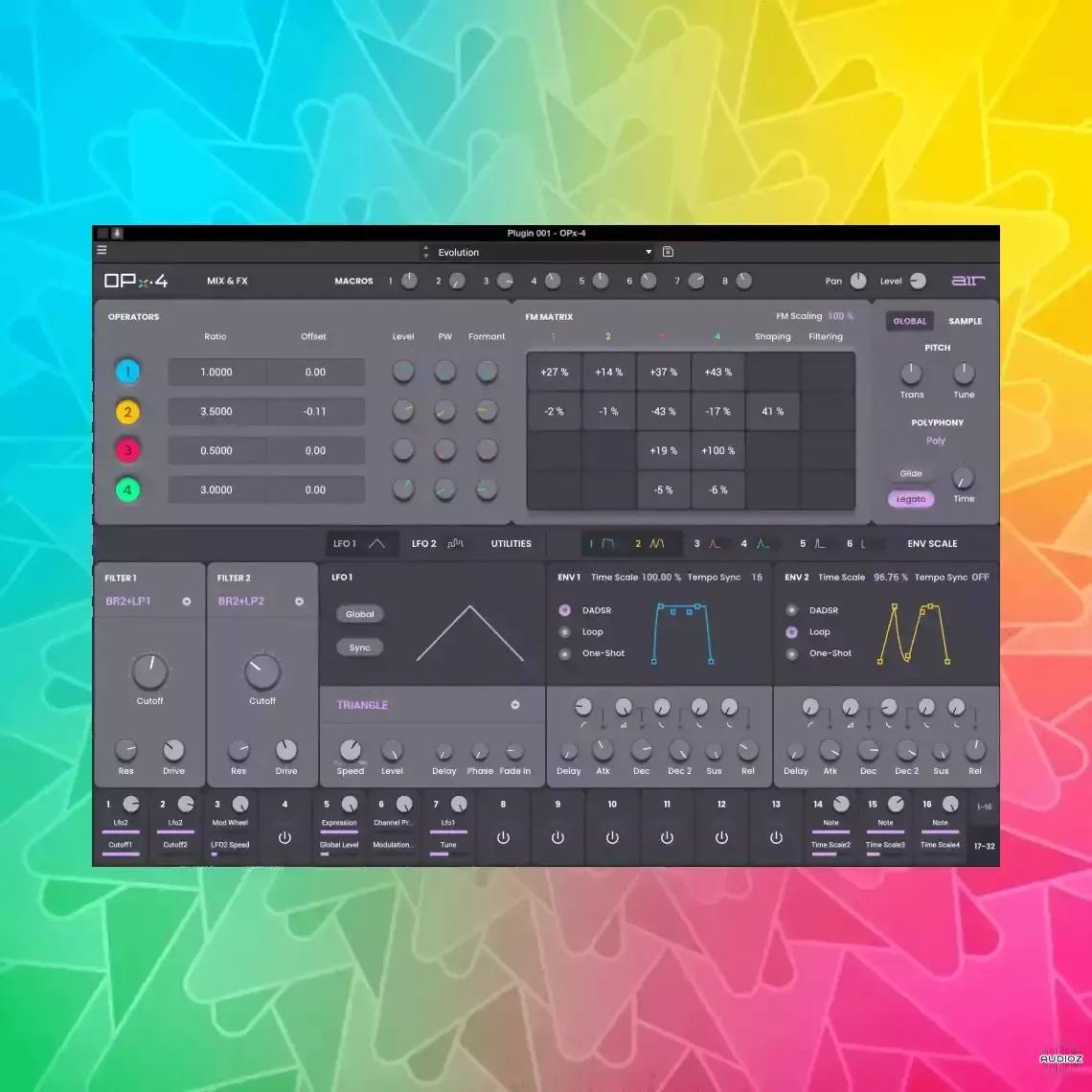
Task: Select envelope 2 shape icon tab
Action: tap(657, 543)
